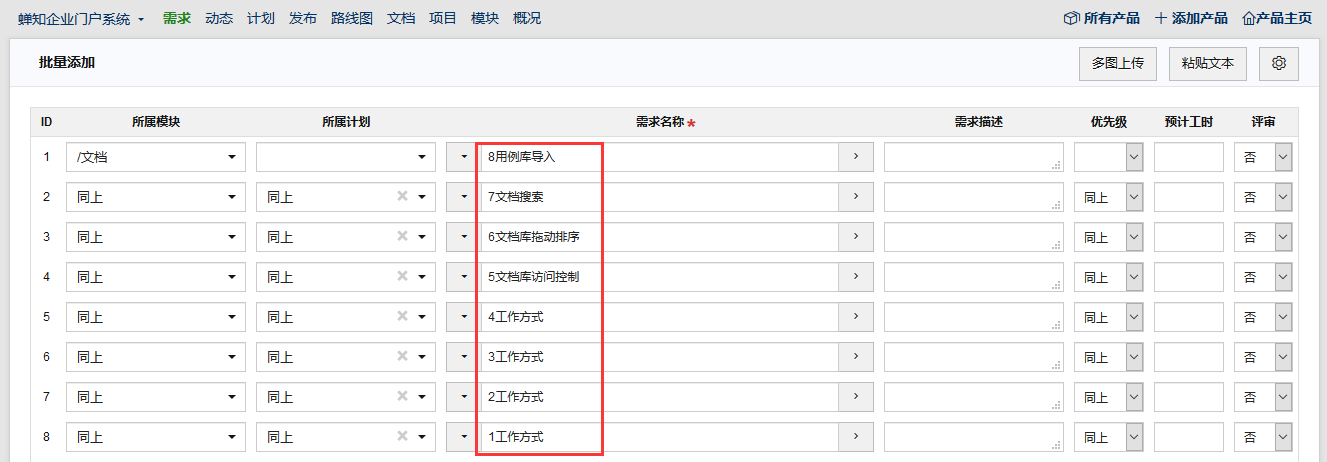The width and height of the screenshot is (1327, 462).
Task: Clear the plan selection in row 8
Action: (x=402, y=437)
